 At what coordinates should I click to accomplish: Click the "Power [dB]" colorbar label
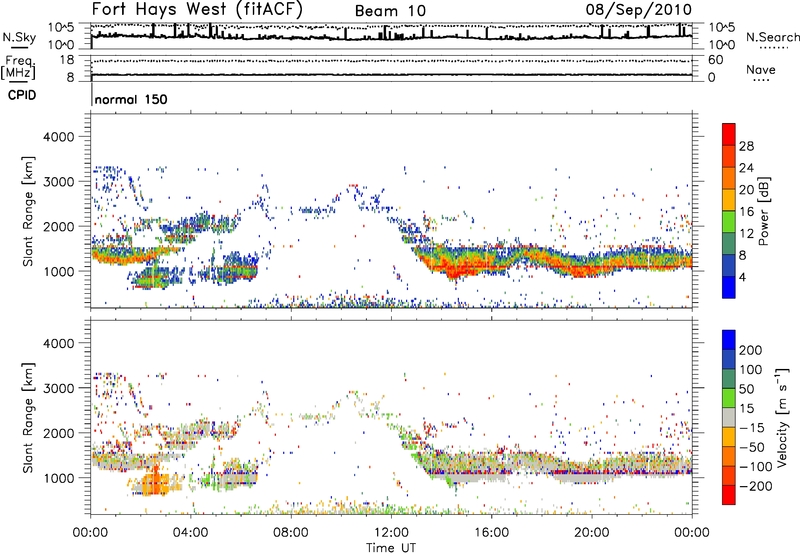pos(764,211)
